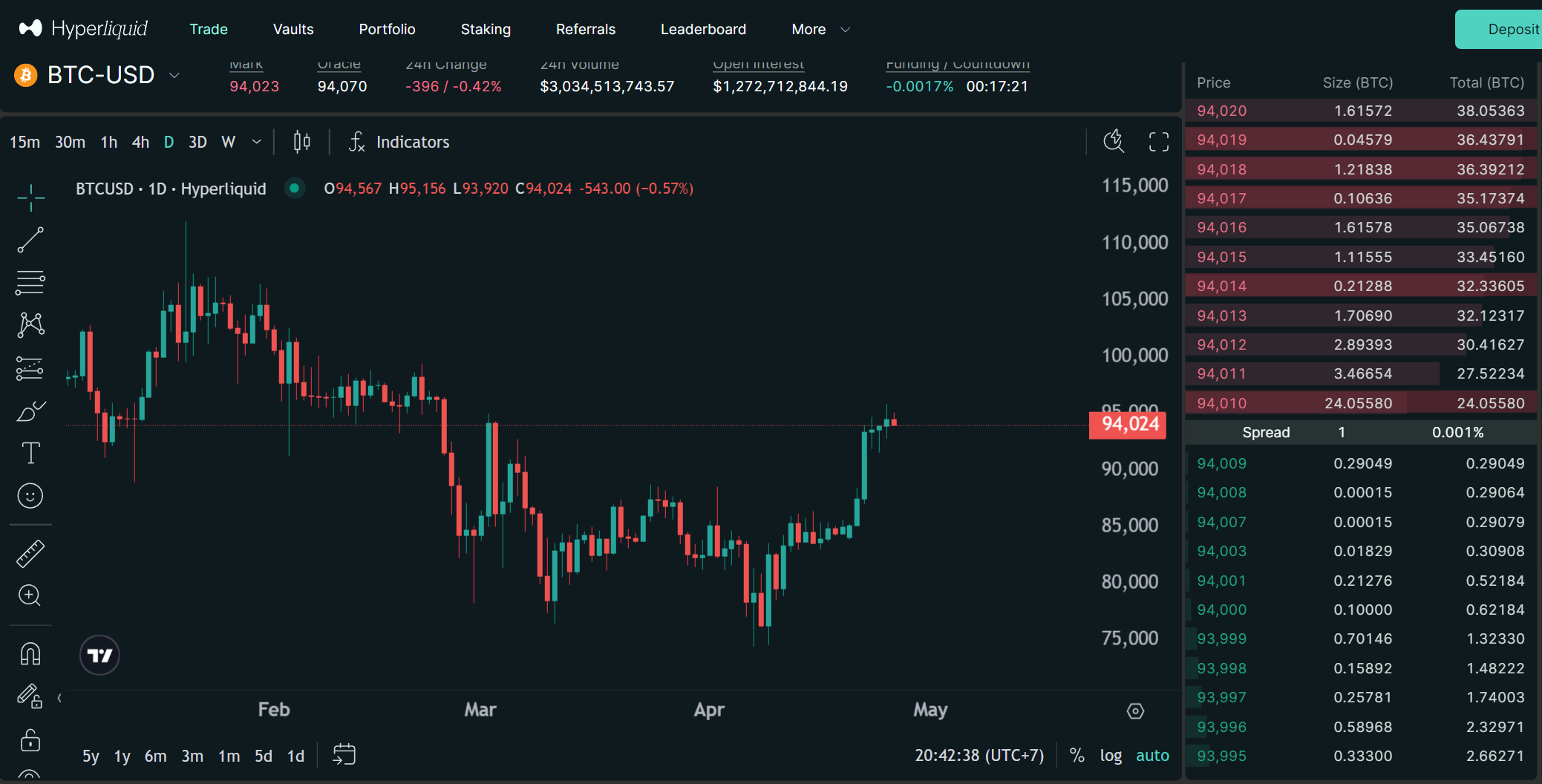
Task: Set chart range to 6m
Action: (155, 756)
